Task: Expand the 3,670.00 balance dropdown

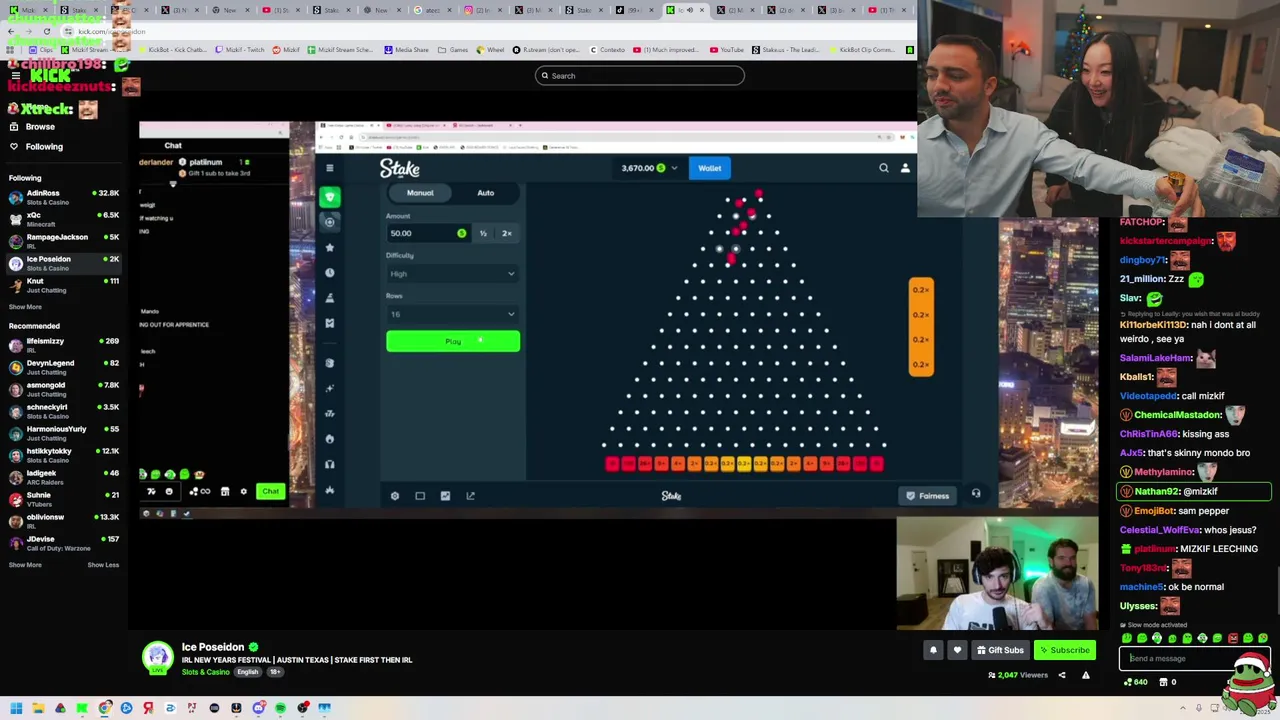Action: (x=649, y=168)
